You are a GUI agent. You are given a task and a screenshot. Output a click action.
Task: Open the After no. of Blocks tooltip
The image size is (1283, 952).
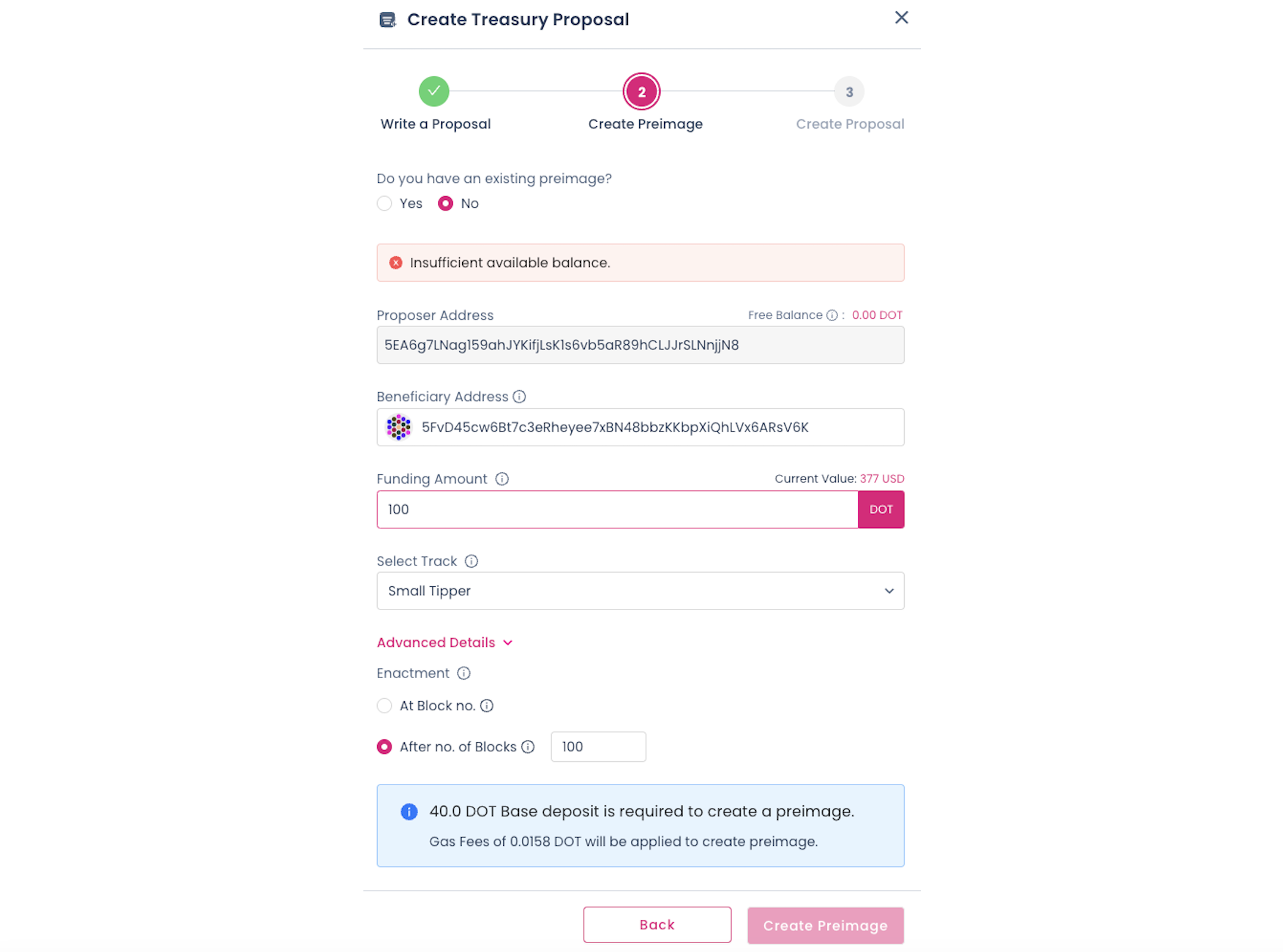coord(528,746)
